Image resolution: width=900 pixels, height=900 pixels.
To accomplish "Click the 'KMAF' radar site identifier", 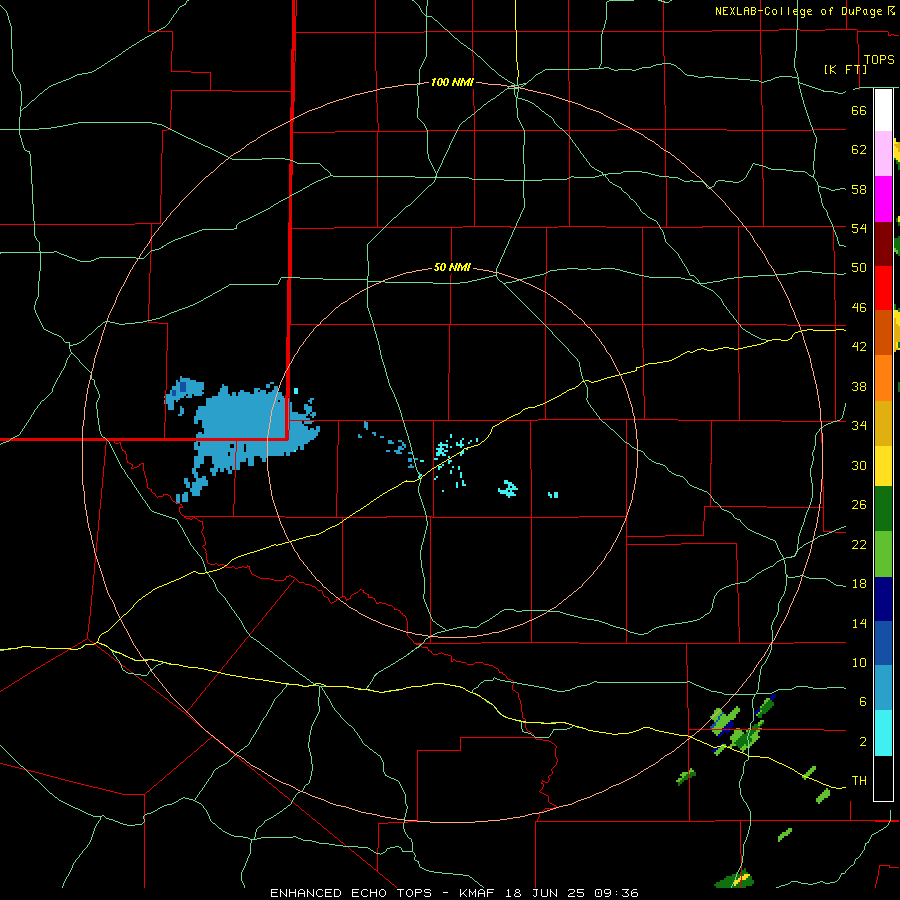I will (x=477, y=893).
